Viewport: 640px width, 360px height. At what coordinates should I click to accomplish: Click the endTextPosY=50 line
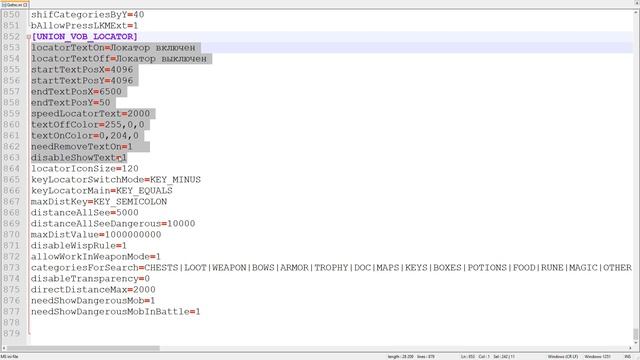coord(71,103)
